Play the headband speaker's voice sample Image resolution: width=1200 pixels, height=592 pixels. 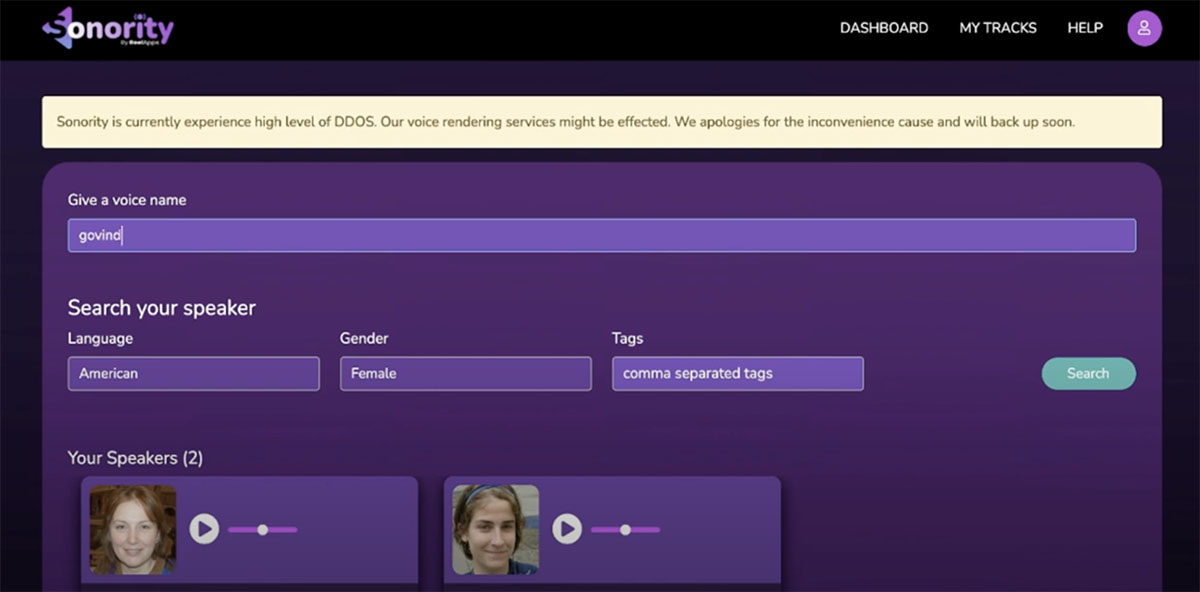[x=567, y=529]
